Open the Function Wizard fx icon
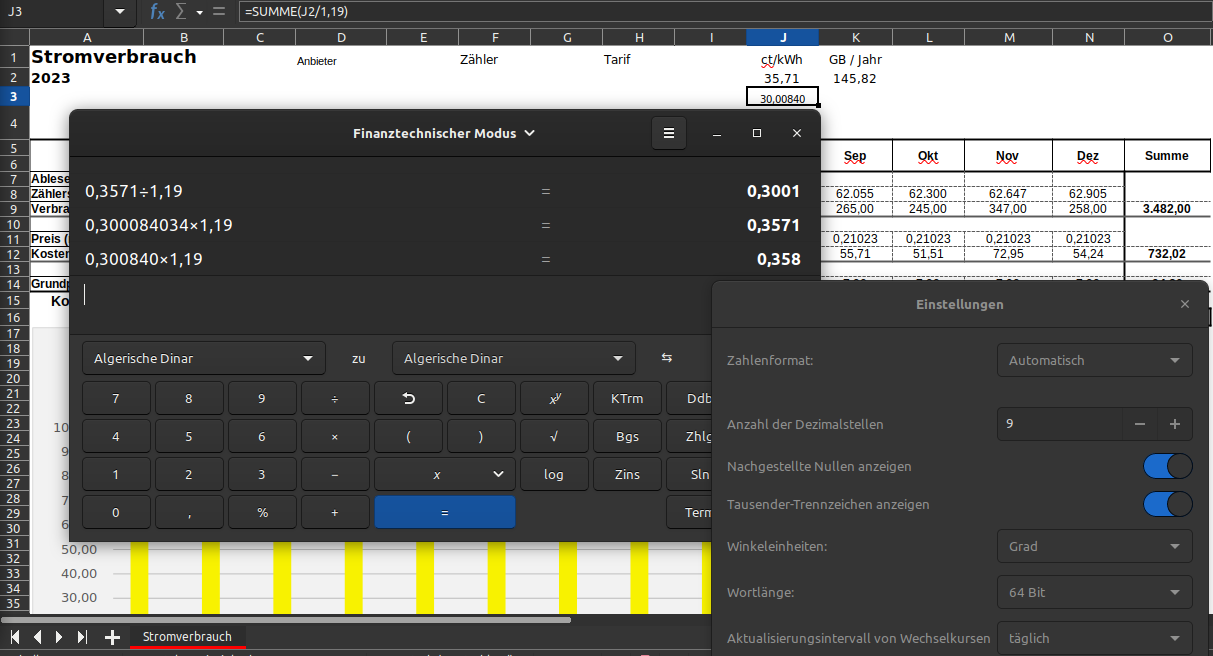This screenshot has height=656, width=1213. [157, 12]
